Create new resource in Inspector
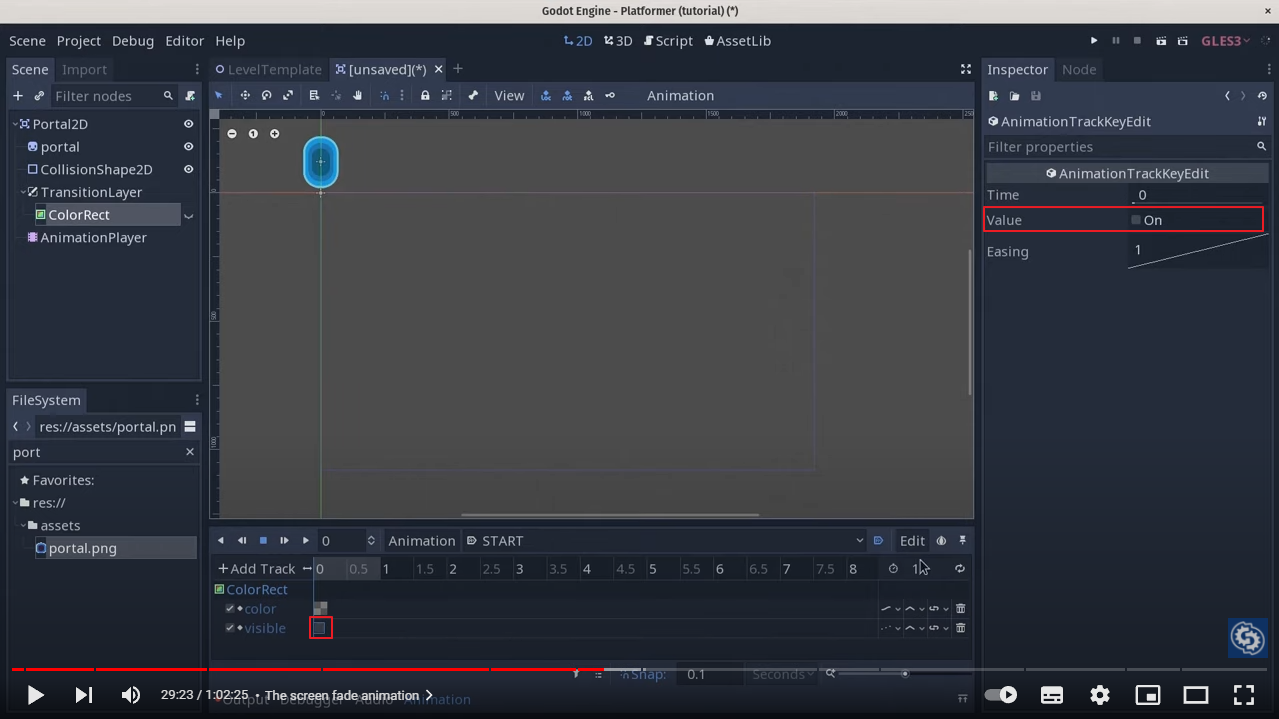The height and width of the screenshot is (719, 1279). tap(993, 95)
